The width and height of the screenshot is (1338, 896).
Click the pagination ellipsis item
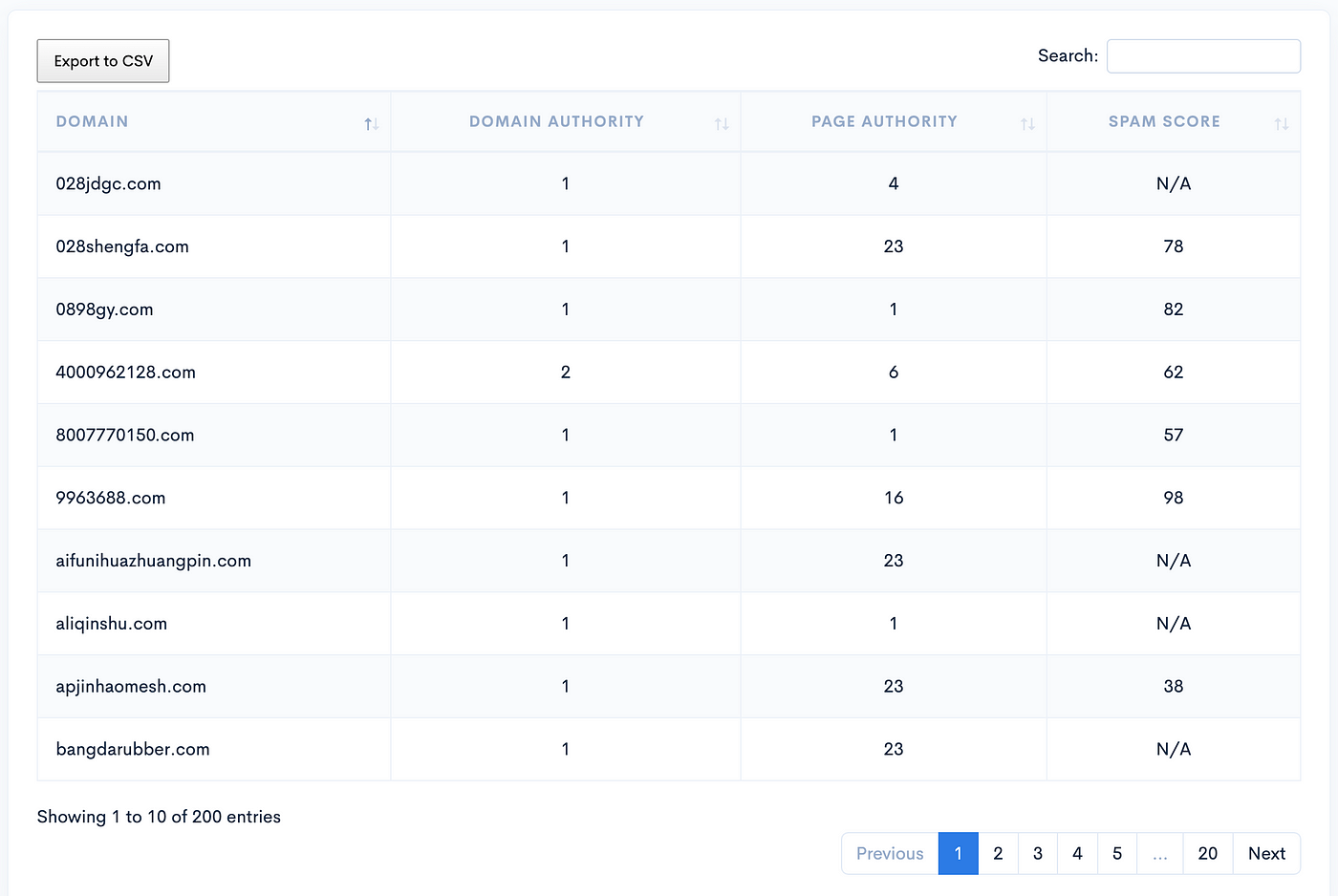click(1160, 853)
